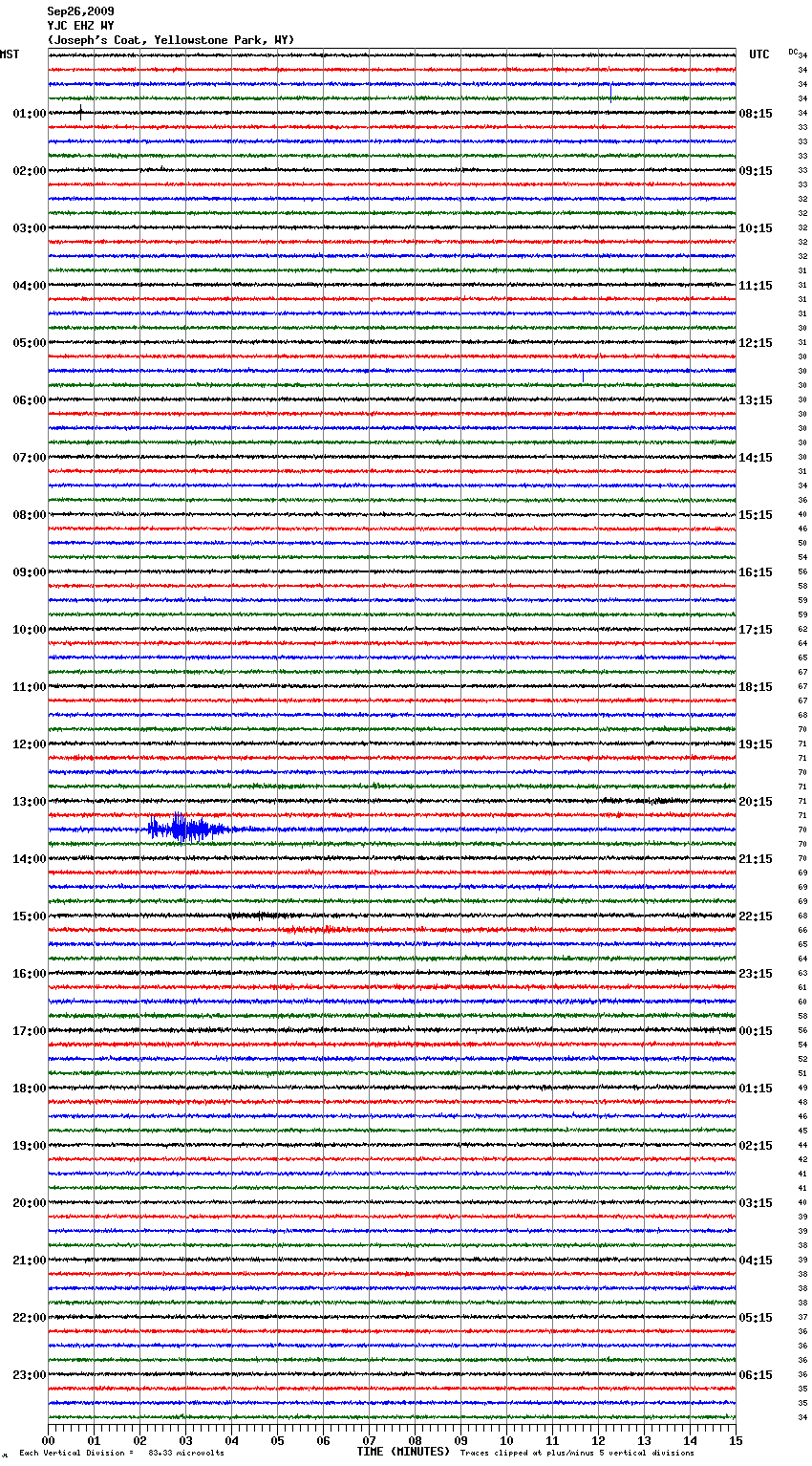
Task: Select the 13:00 MST time label
Action: click(x=30, y=802)
